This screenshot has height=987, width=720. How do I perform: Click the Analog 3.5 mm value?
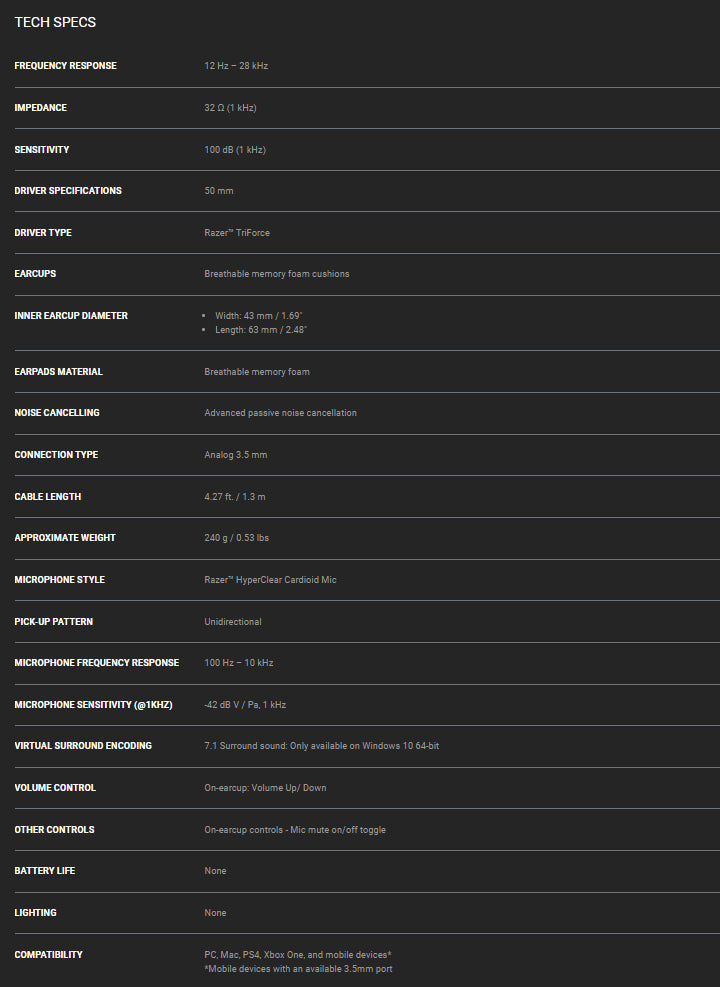[x=235, y=455]
